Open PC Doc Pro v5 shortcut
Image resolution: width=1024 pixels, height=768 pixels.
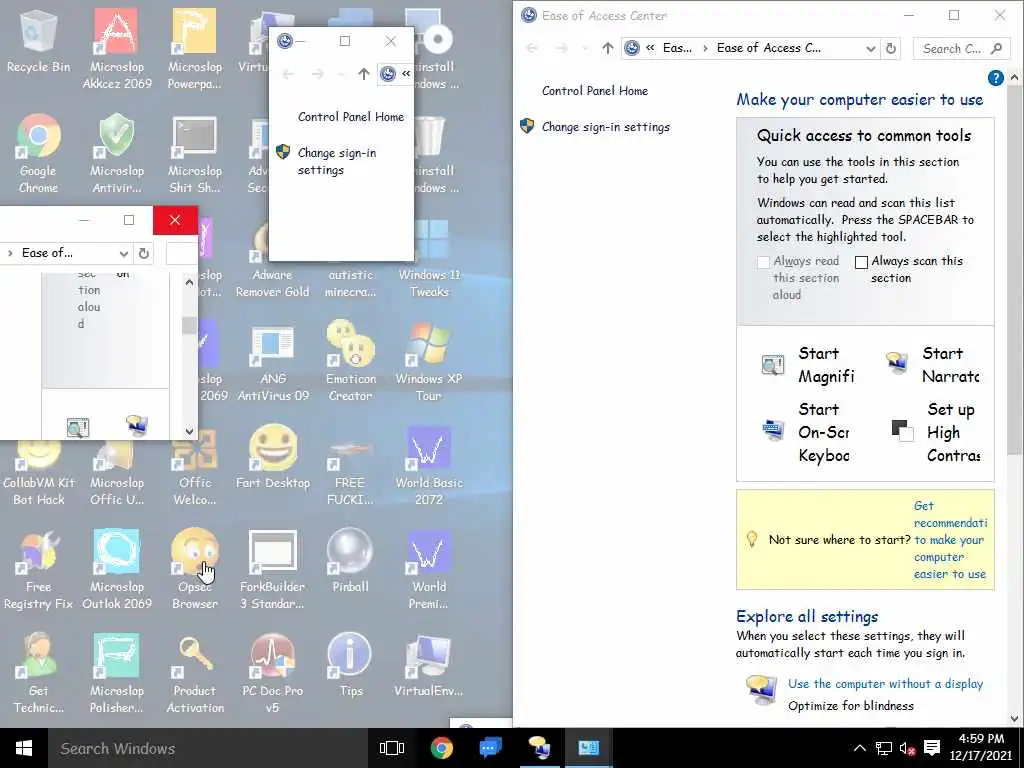(x=272, y=673)
